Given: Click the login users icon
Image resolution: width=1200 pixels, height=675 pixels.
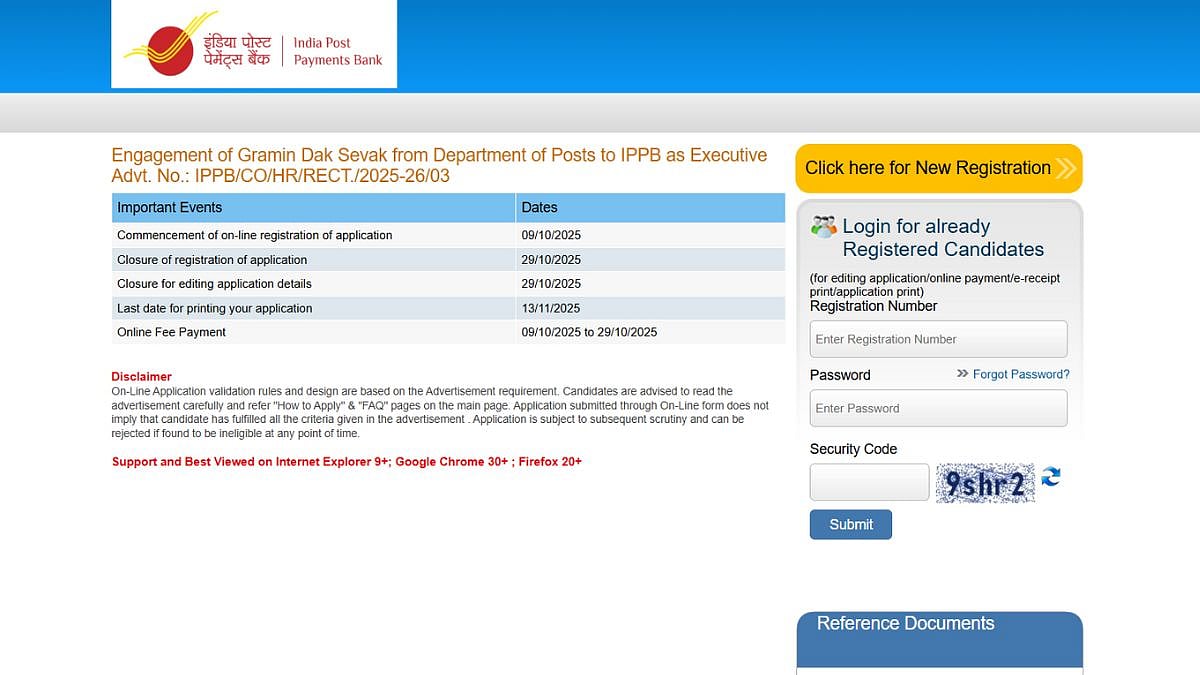Looking at the screenshot, I should pos(823,226).
